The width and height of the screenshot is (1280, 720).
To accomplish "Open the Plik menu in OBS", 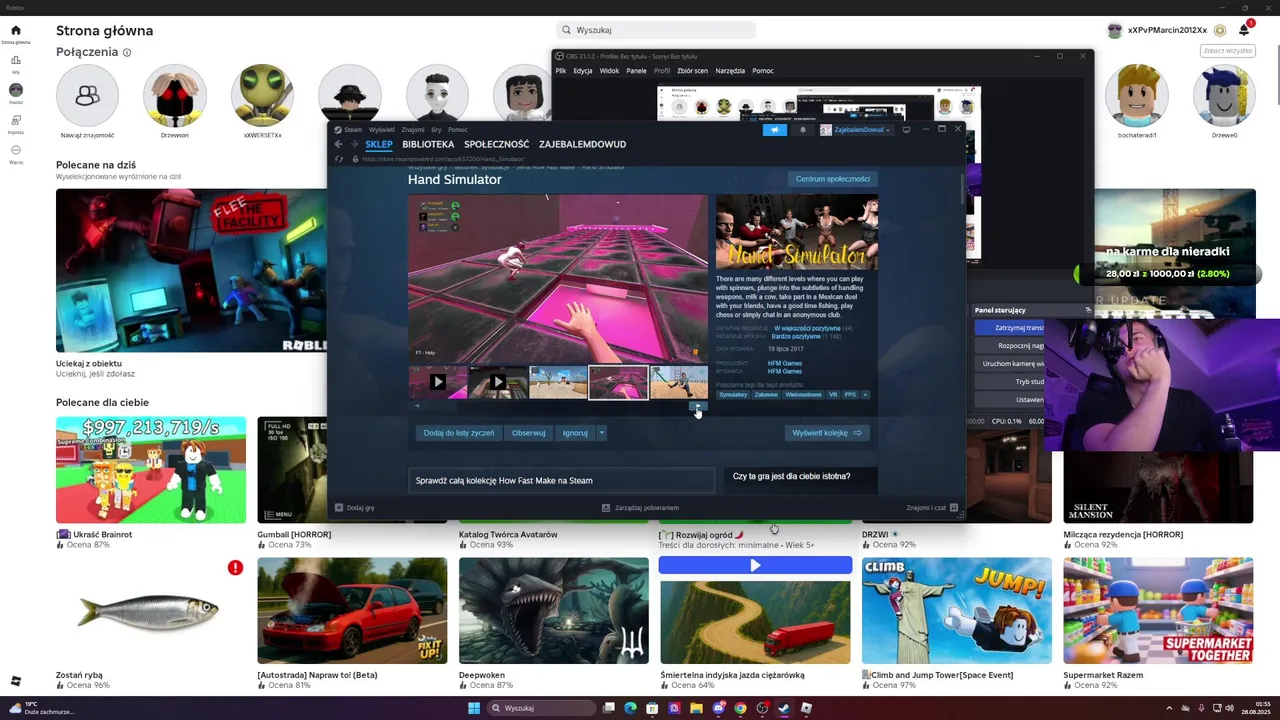I will [561, 71].
